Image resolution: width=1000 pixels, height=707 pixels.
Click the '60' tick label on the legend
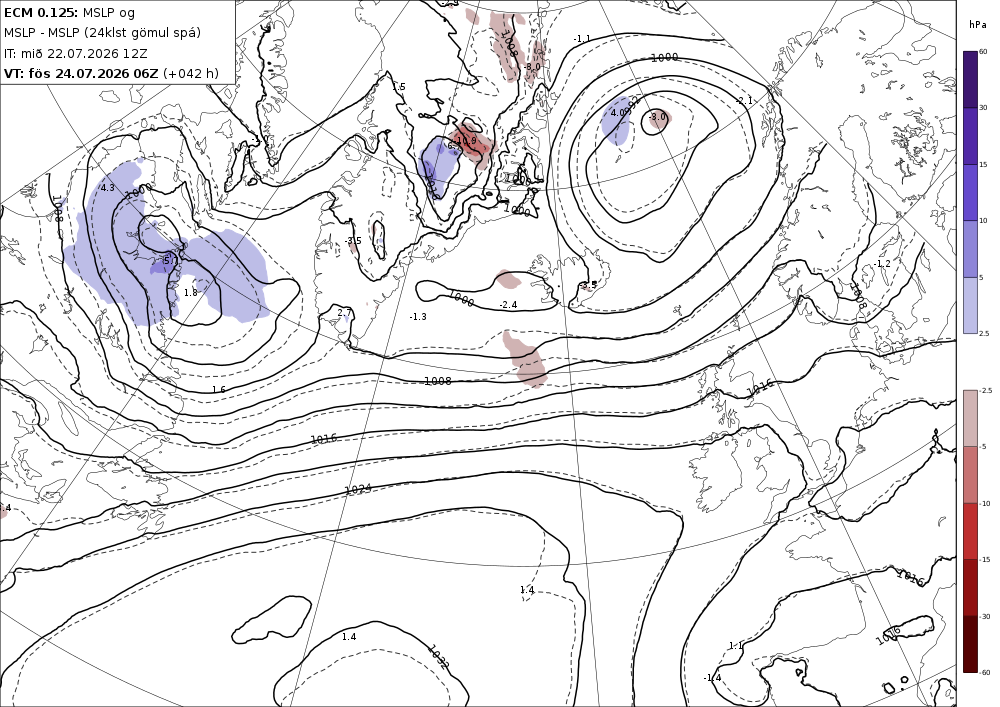click(983, 51)
